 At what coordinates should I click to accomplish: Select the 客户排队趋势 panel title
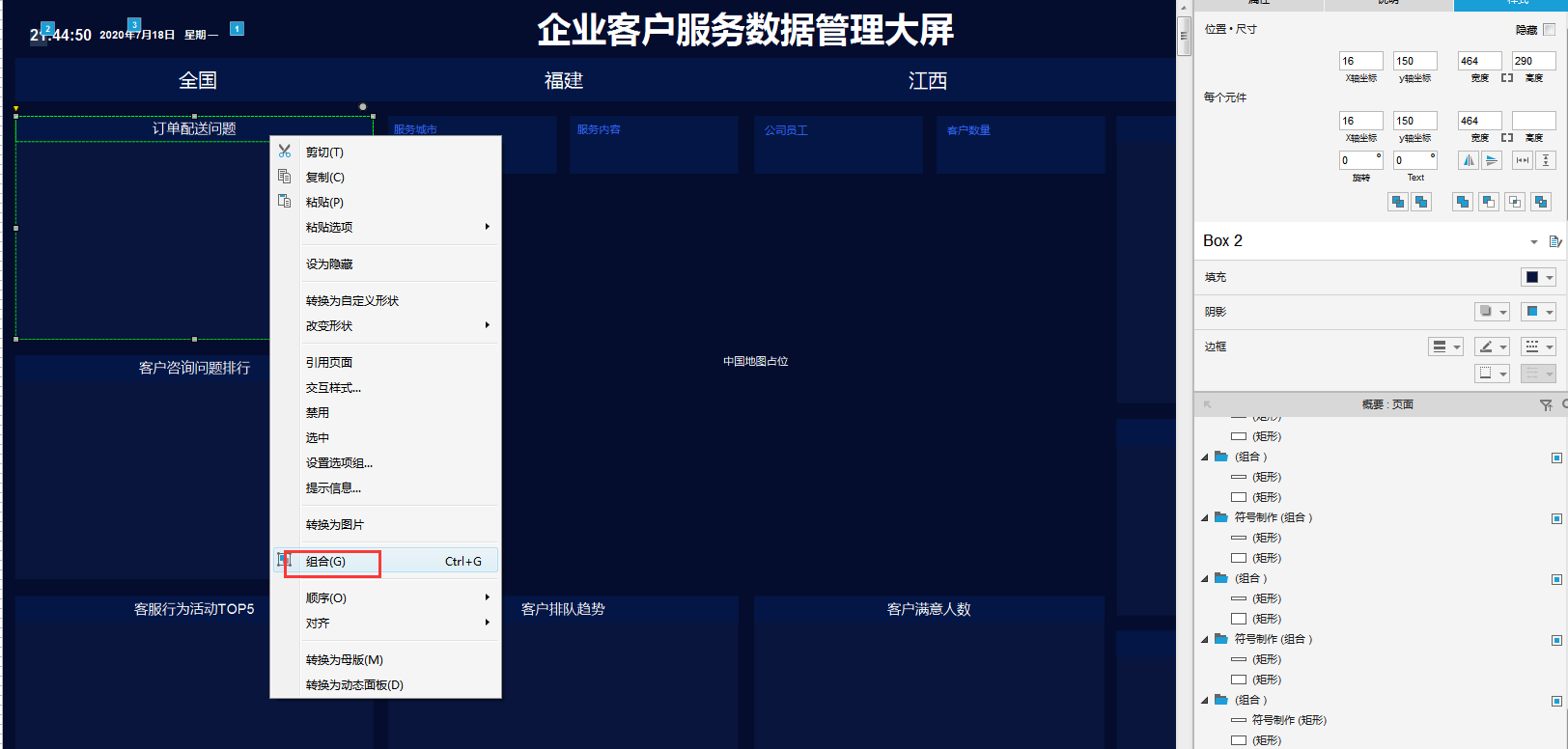[563, 609]
